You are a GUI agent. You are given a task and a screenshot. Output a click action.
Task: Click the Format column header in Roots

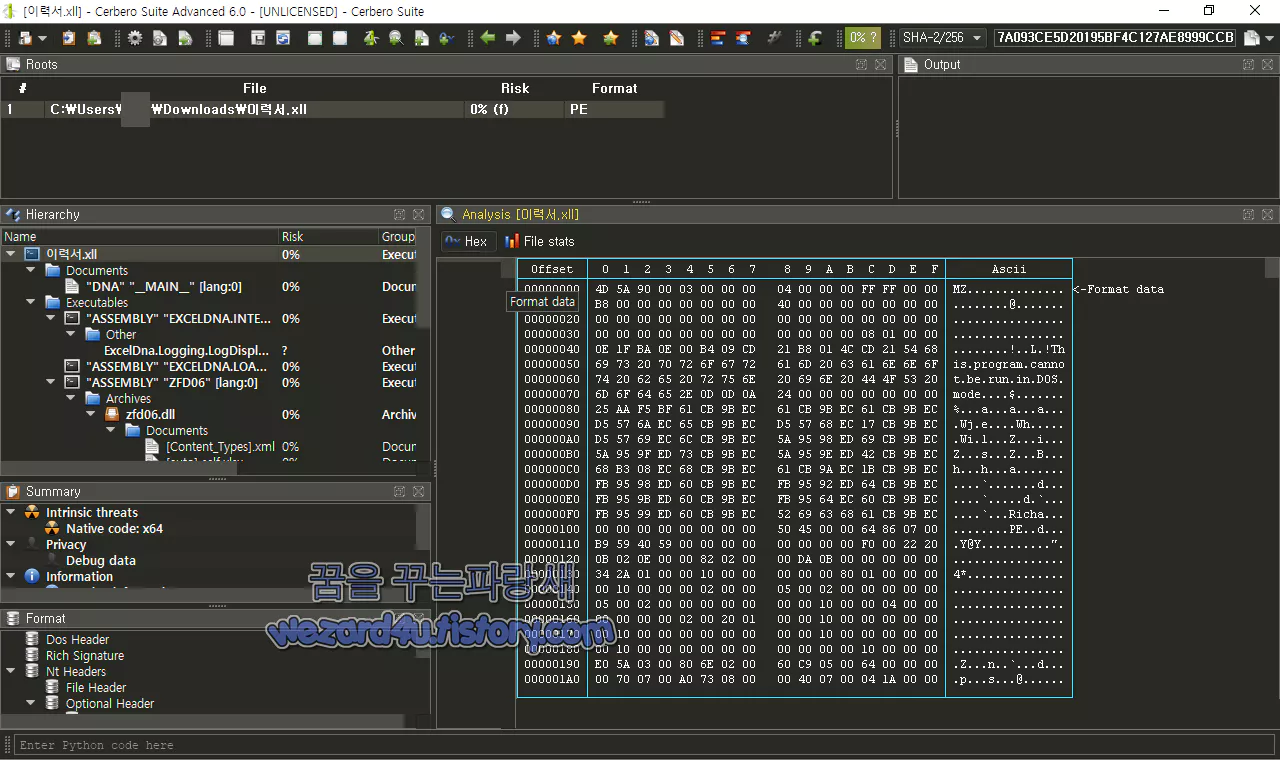click(x=614, y=88)
